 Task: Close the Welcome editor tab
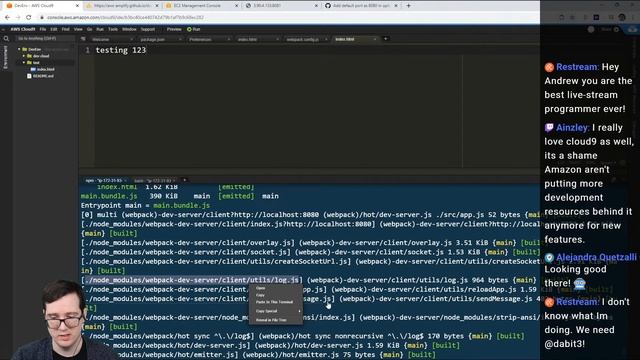tap(131, 39)
